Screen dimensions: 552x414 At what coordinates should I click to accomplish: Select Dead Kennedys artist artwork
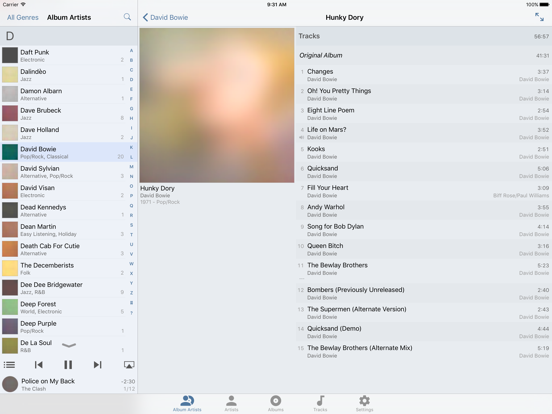tap(10, 210)
